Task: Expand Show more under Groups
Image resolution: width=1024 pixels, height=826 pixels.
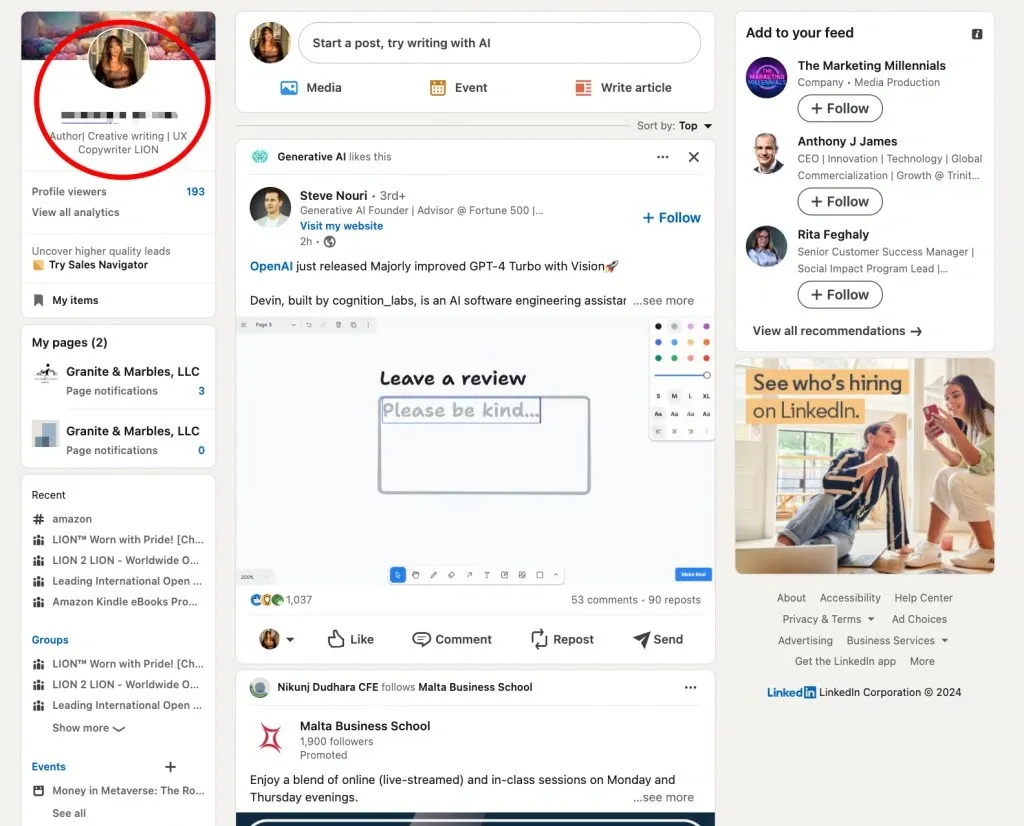Action: click(88, 728)
